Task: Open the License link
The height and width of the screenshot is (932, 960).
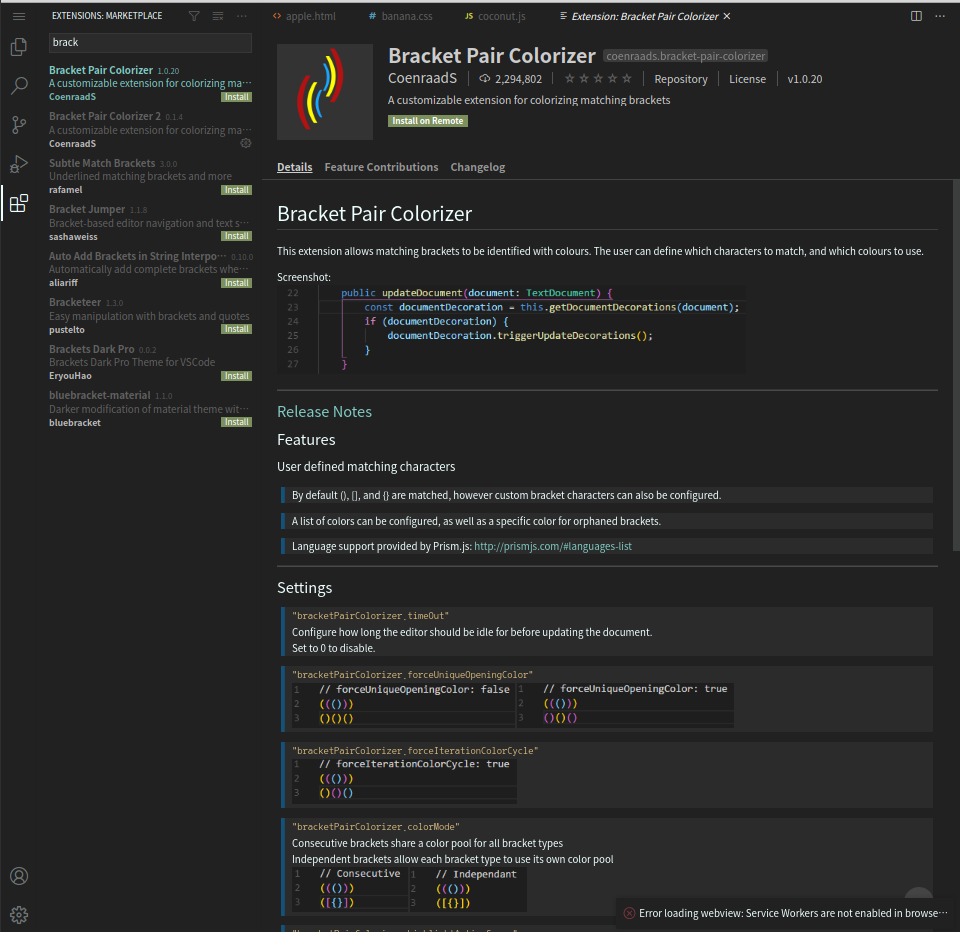Action: pos(747,79)
